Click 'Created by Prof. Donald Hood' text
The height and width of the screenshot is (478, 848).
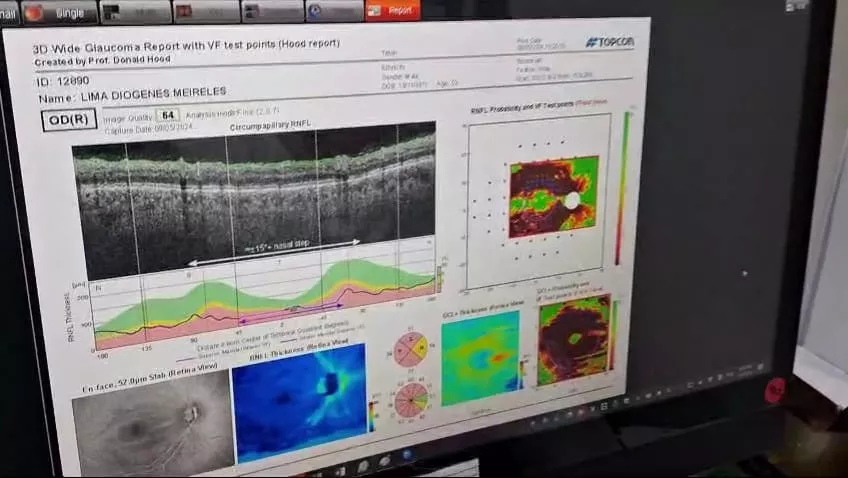click(102, 61)
